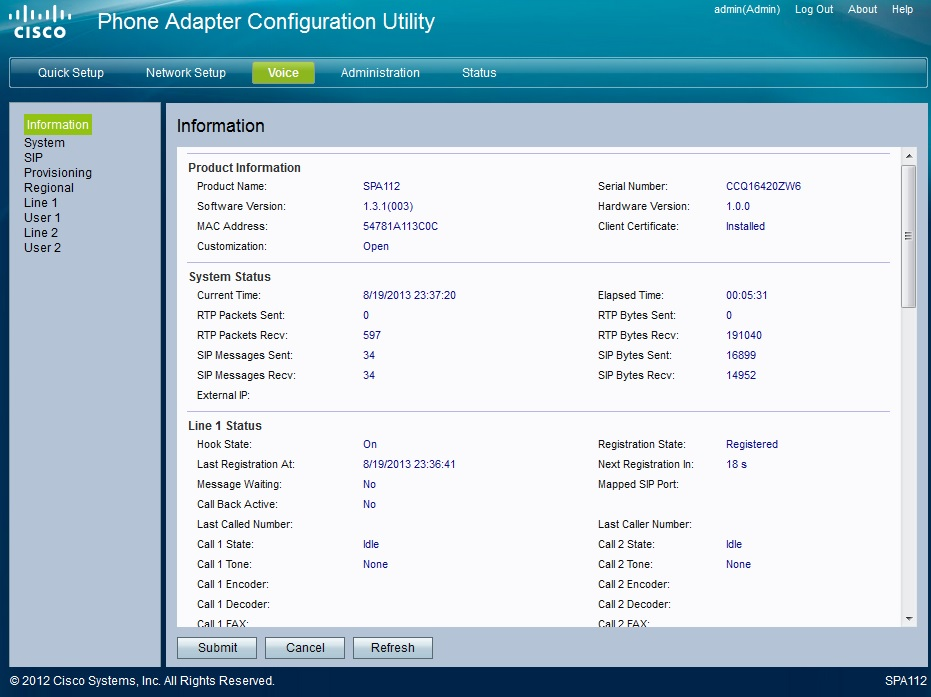
Task: Click SIP Bytes Recv value 14952
Action: point(740,375)
